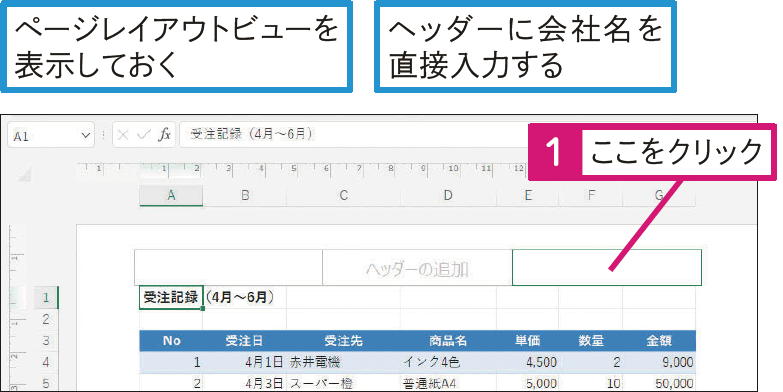The height and width of the screenshot is (392, 783).
Task: Select cell with インク4色
Action: coord(448,362)
